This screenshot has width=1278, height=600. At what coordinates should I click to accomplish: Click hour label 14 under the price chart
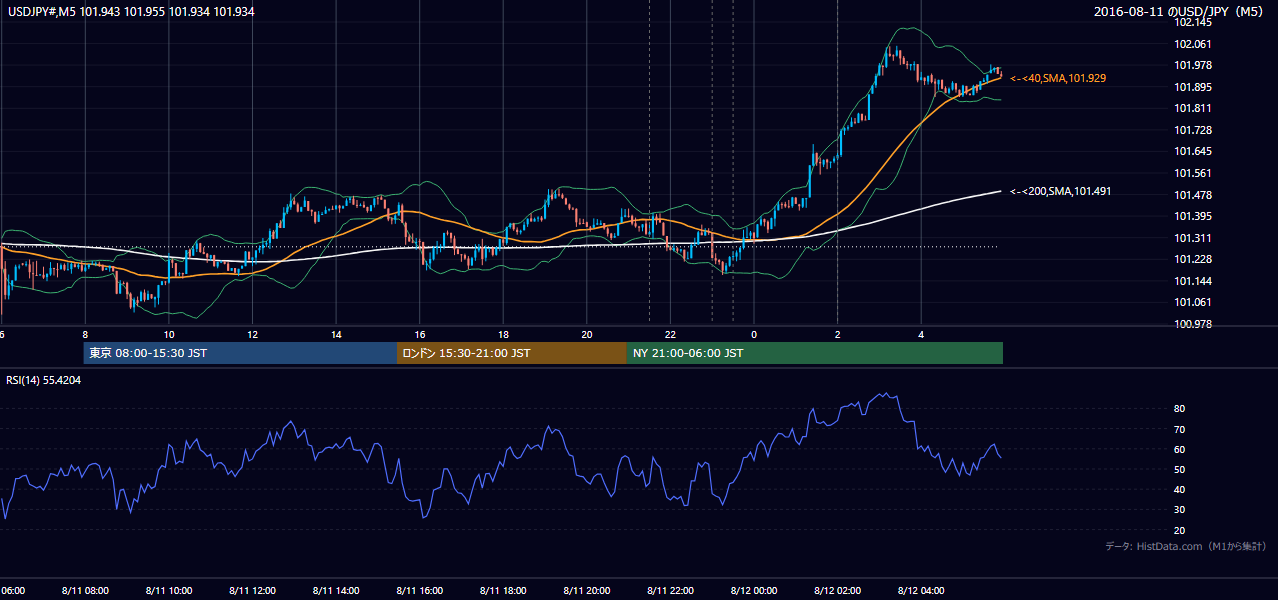point(336,335)
